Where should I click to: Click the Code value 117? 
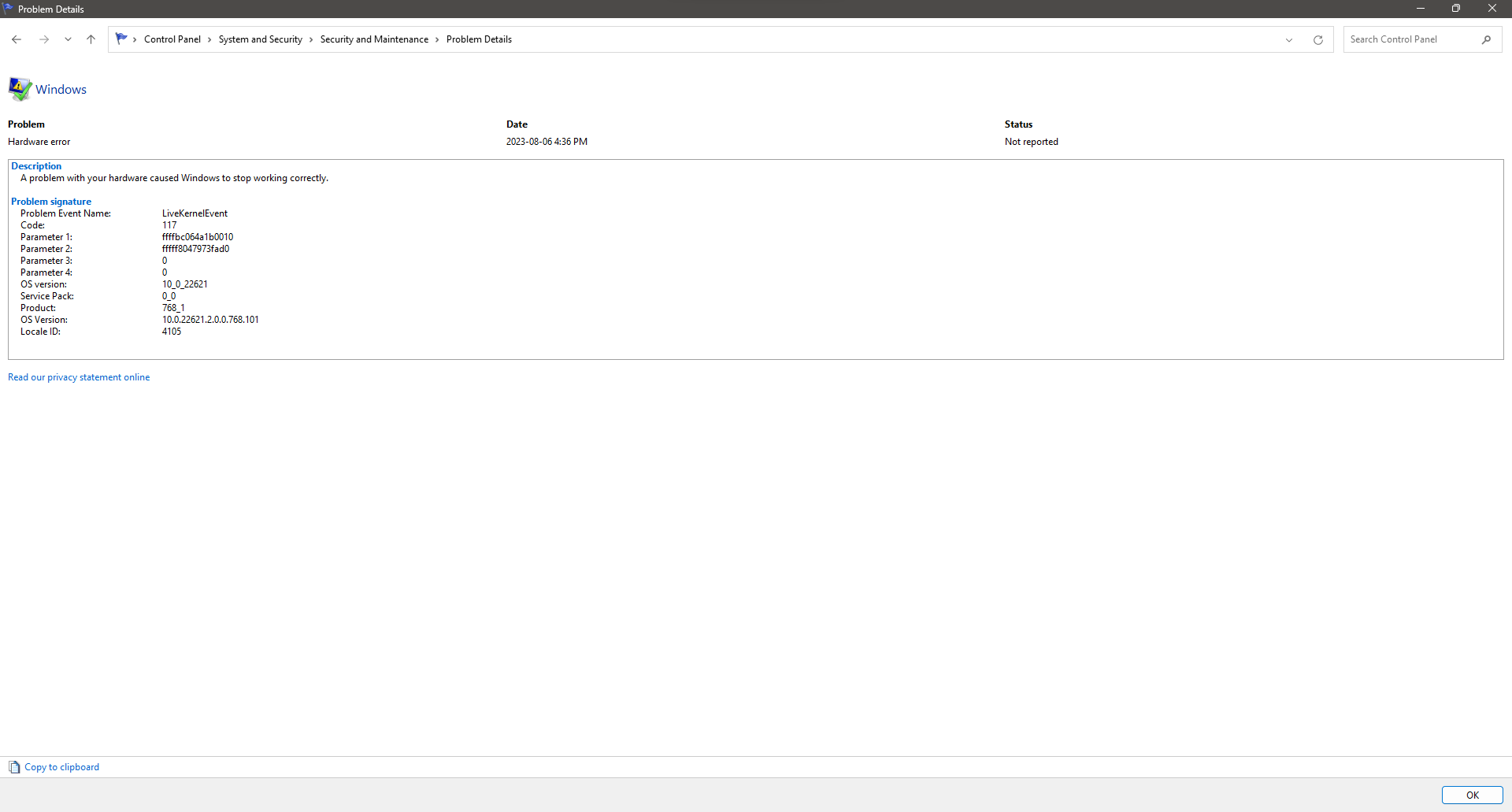pyautogui.click(x=169, y=225)
